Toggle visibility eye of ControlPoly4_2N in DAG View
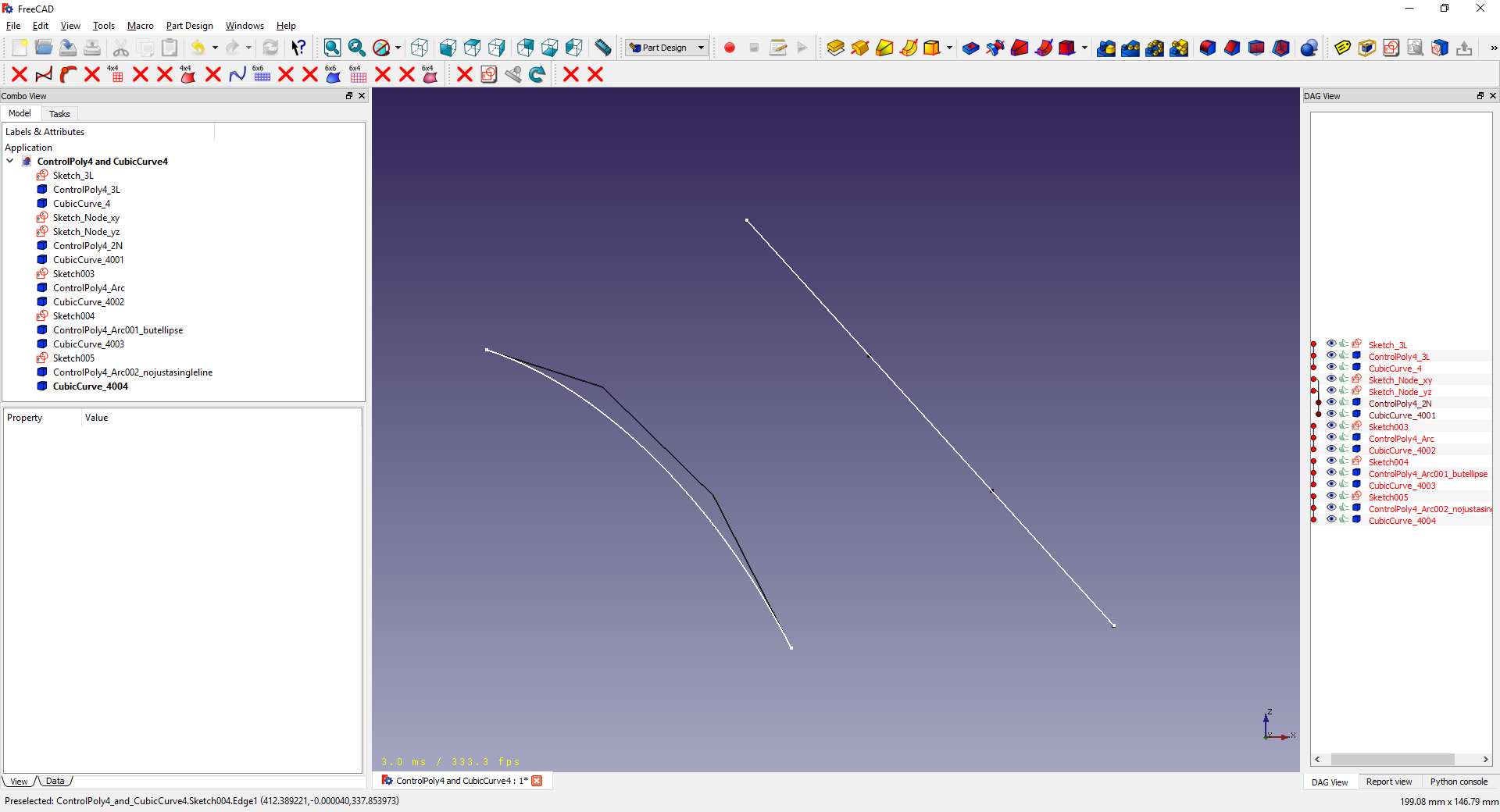The height and width of the screenshot is (812, 1500). click(x=1331, y=402)
